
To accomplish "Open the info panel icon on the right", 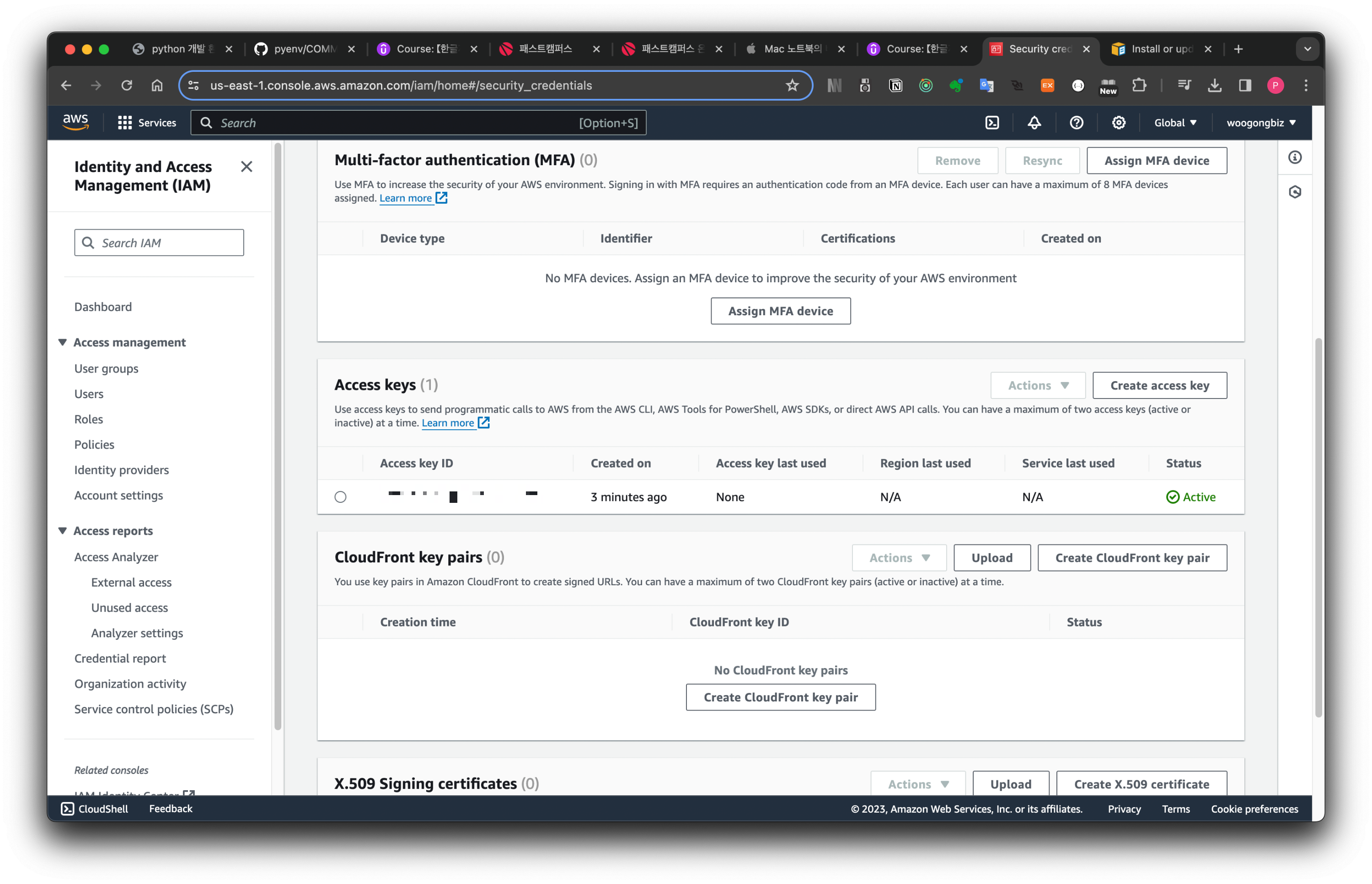I will coord(1295,157).
